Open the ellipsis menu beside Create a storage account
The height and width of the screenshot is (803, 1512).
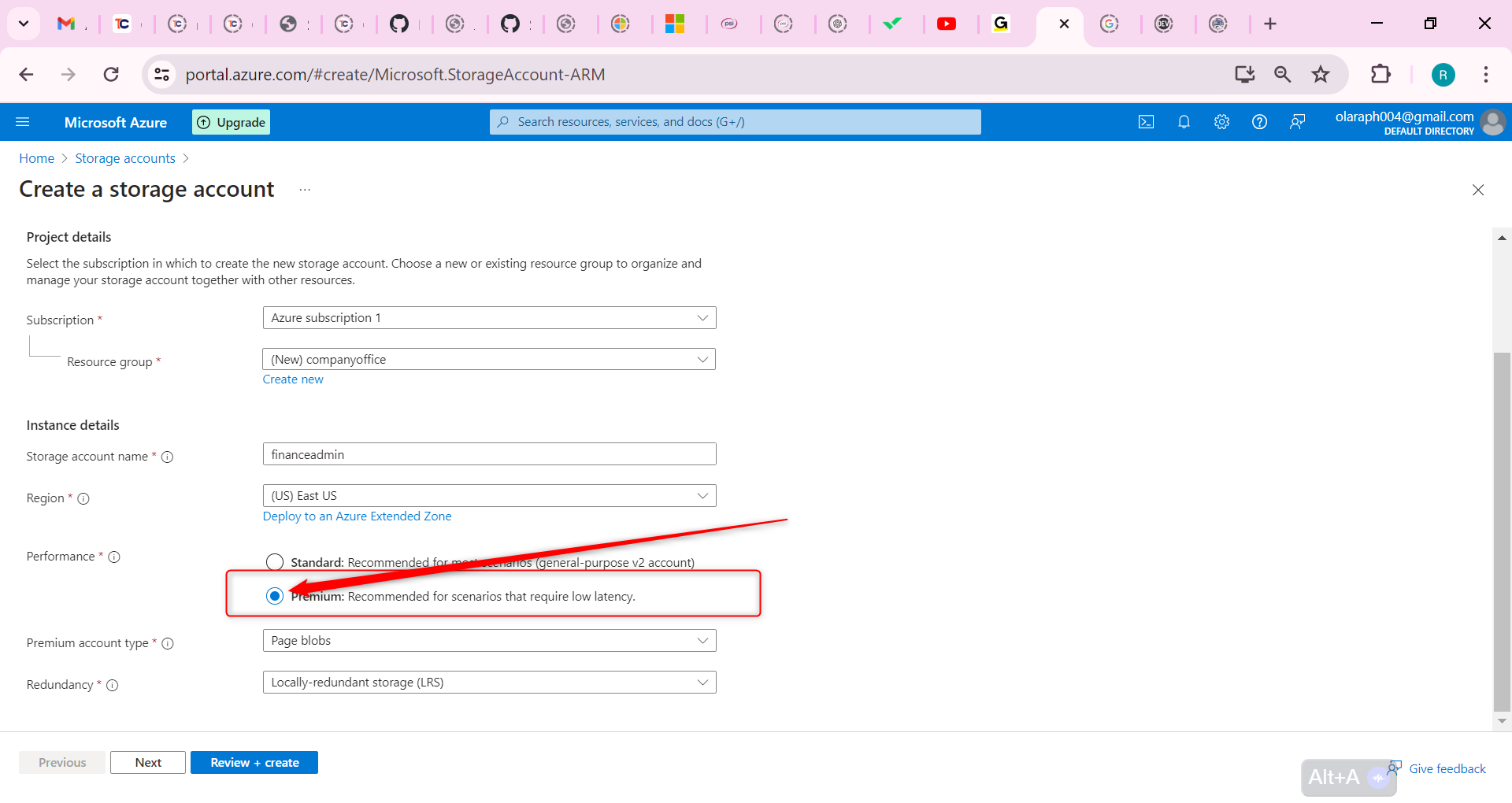pyautogui.click(x=305, y=190)
